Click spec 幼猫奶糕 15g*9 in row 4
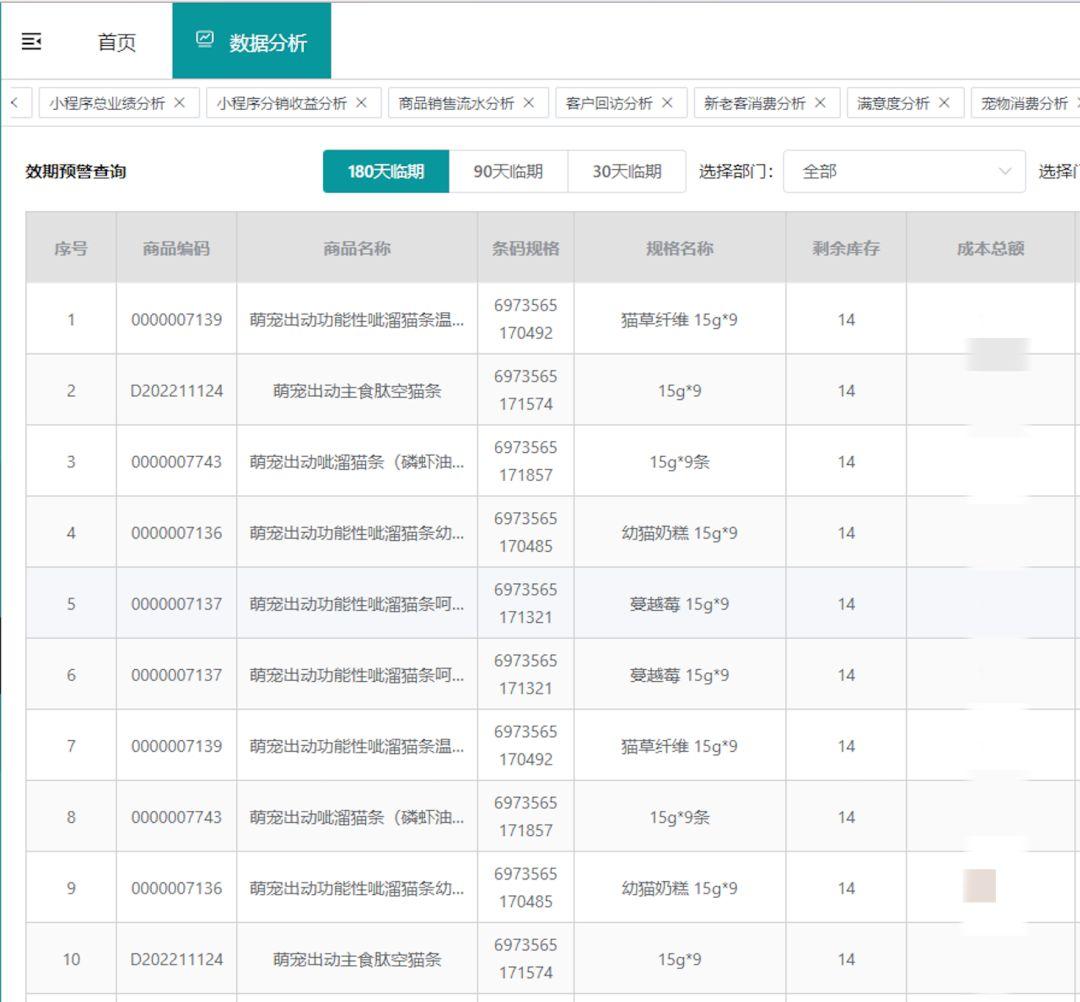 [679, 532]
